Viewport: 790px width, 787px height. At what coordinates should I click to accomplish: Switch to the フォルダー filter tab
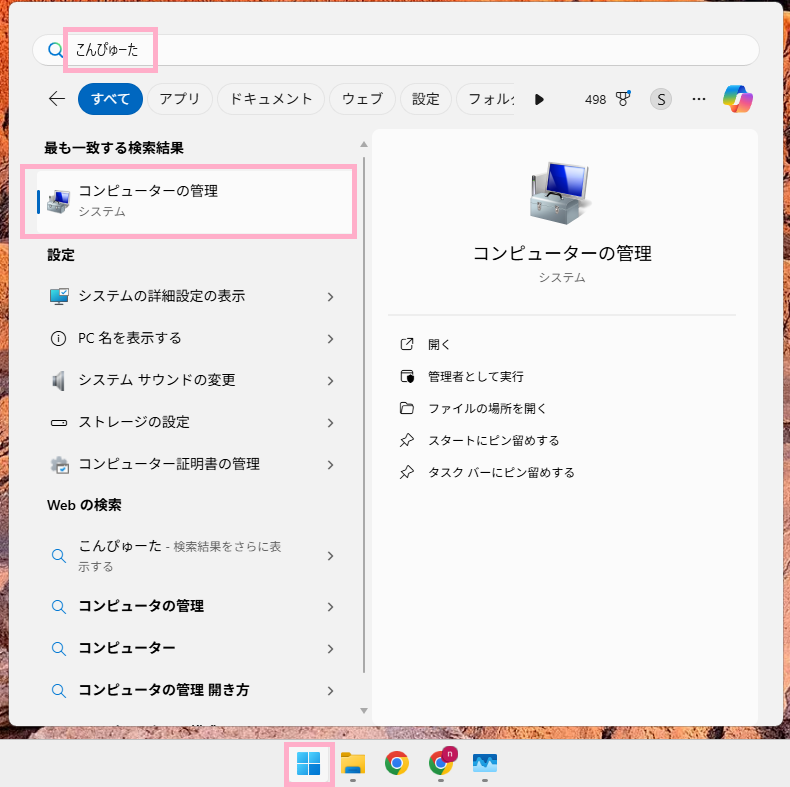click(x=486, y=99)
